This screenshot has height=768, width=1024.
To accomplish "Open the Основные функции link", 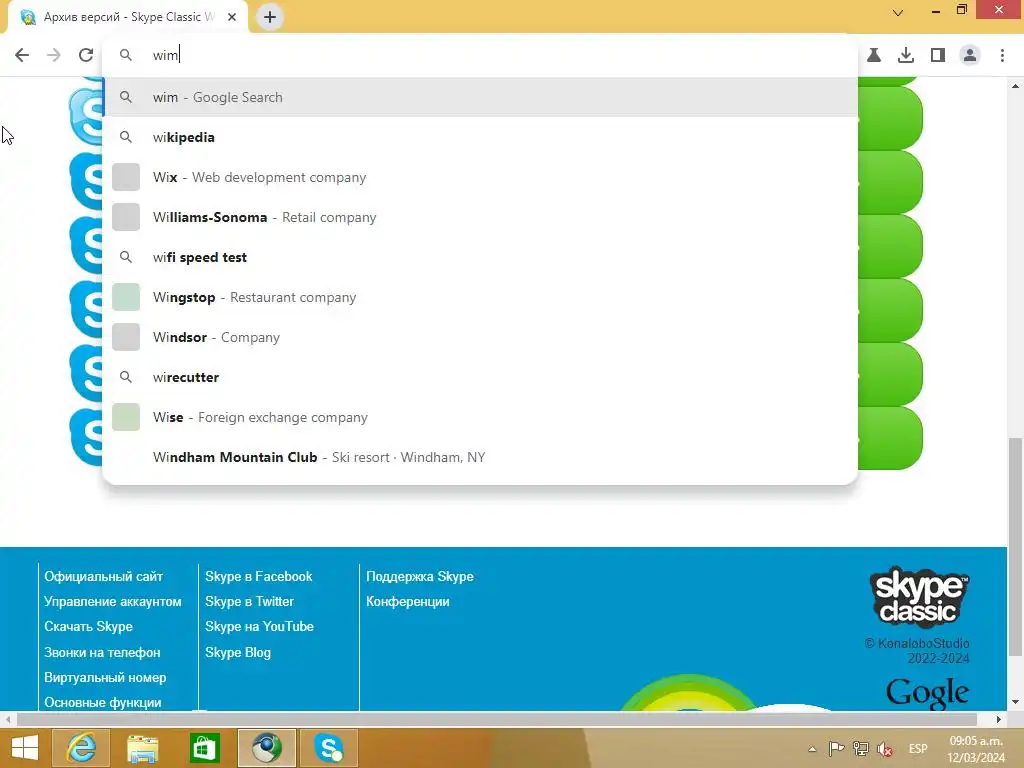I will tap(103, 702).
